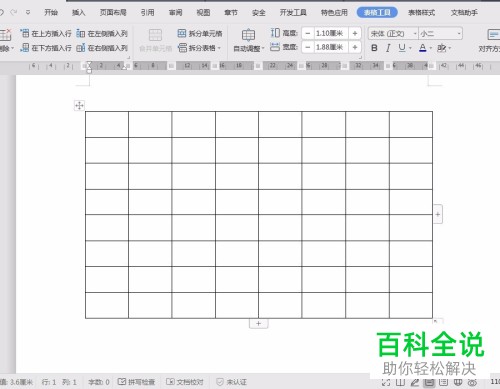Open the Insert (插入) tab
Viewport: 500px width, 389px height.
tap(79, 13)
